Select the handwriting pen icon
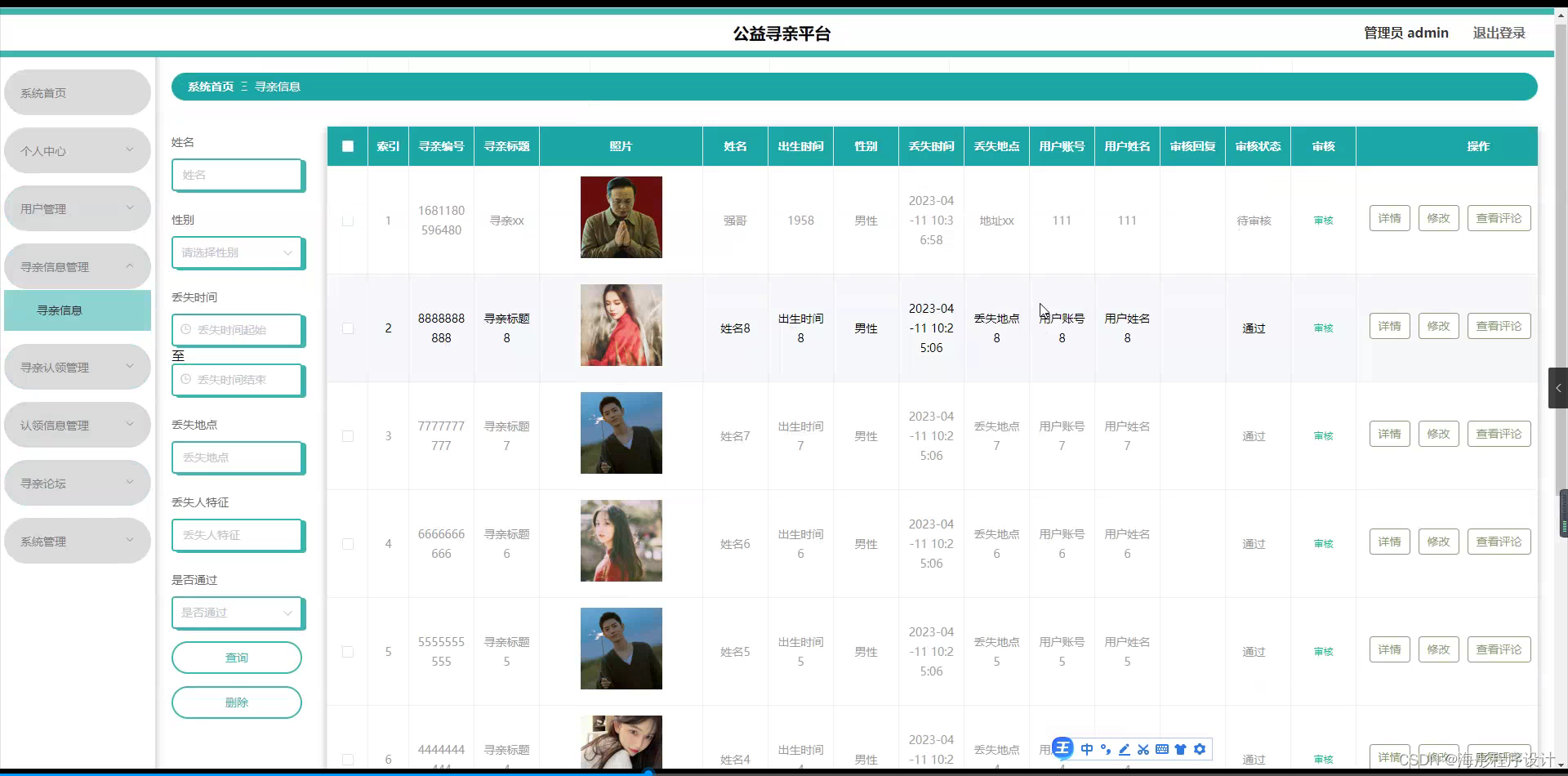 1125,749
